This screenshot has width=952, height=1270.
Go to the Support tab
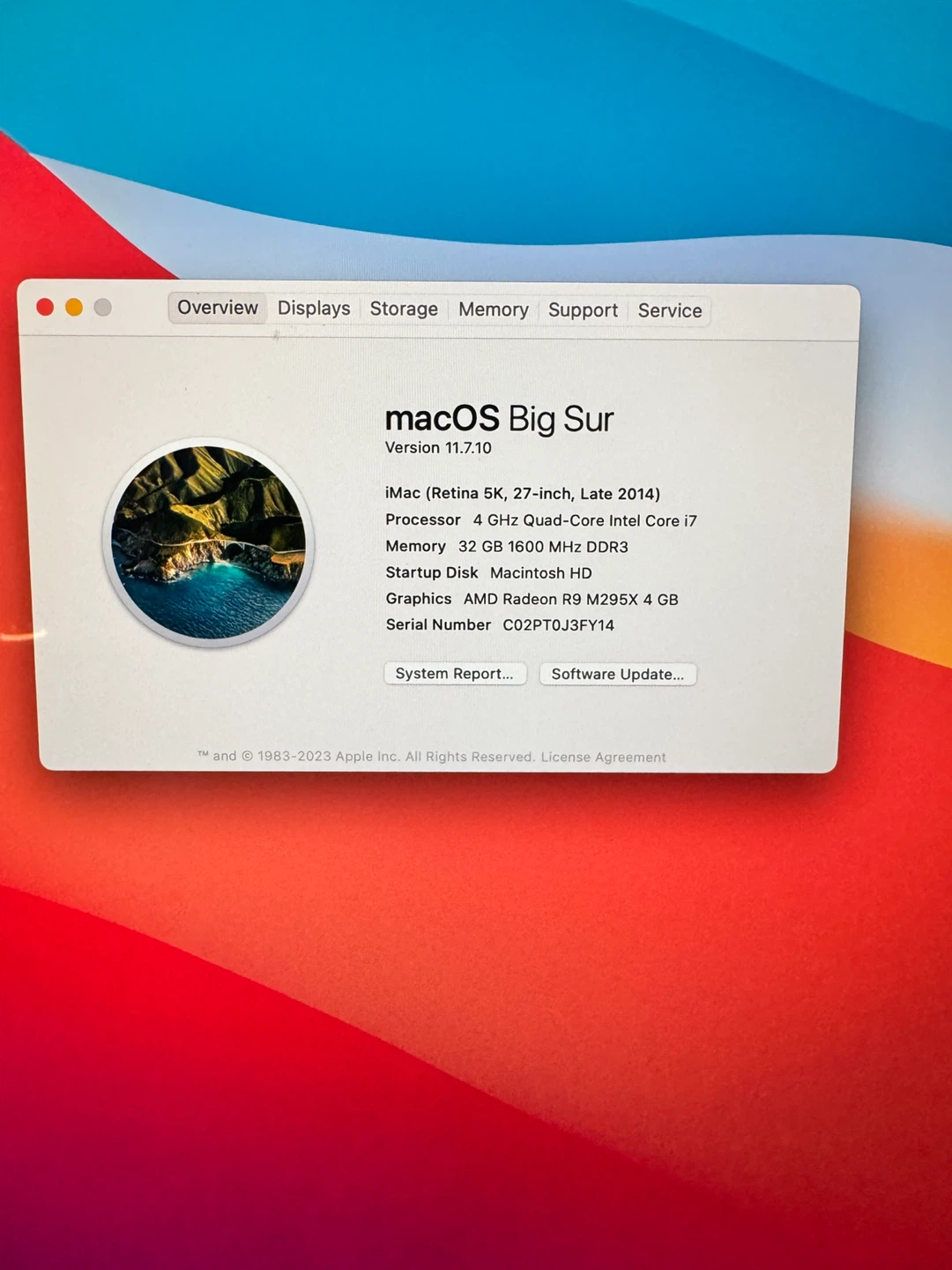(583, 310)
